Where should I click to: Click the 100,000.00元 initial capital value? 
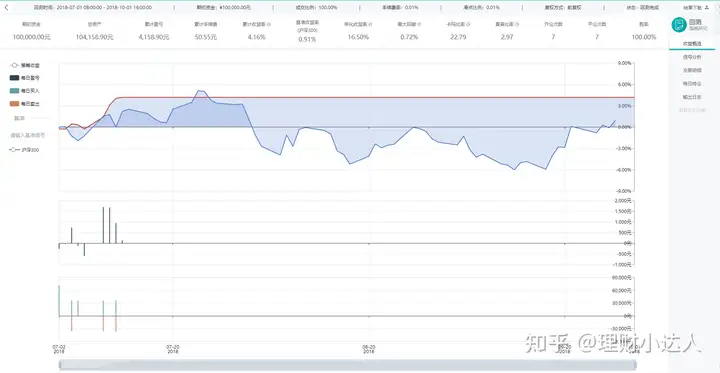tap(31, 37)
